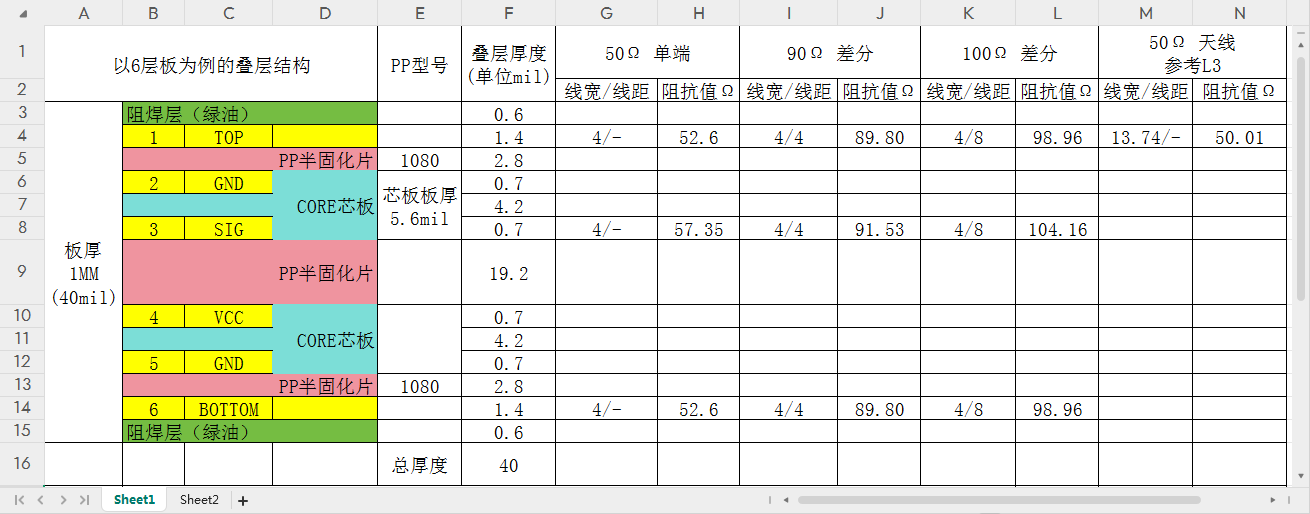1310x514 pixels.
Task: Select the SIG layer cell
Action: (228, 228)
